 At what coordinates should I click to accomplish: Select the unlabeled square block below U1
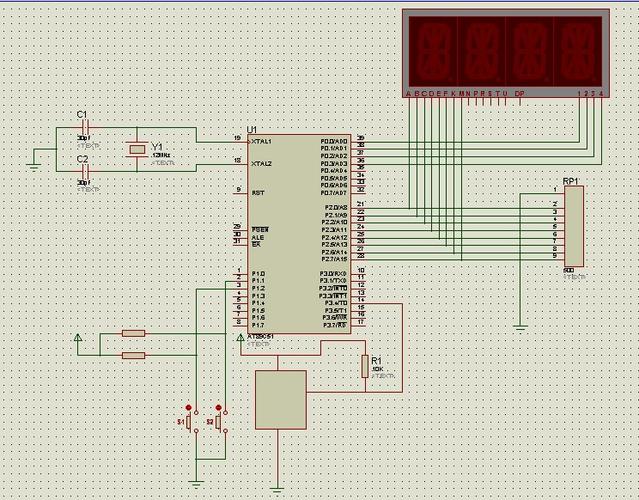pyautogui.click(x=281, y=400)
